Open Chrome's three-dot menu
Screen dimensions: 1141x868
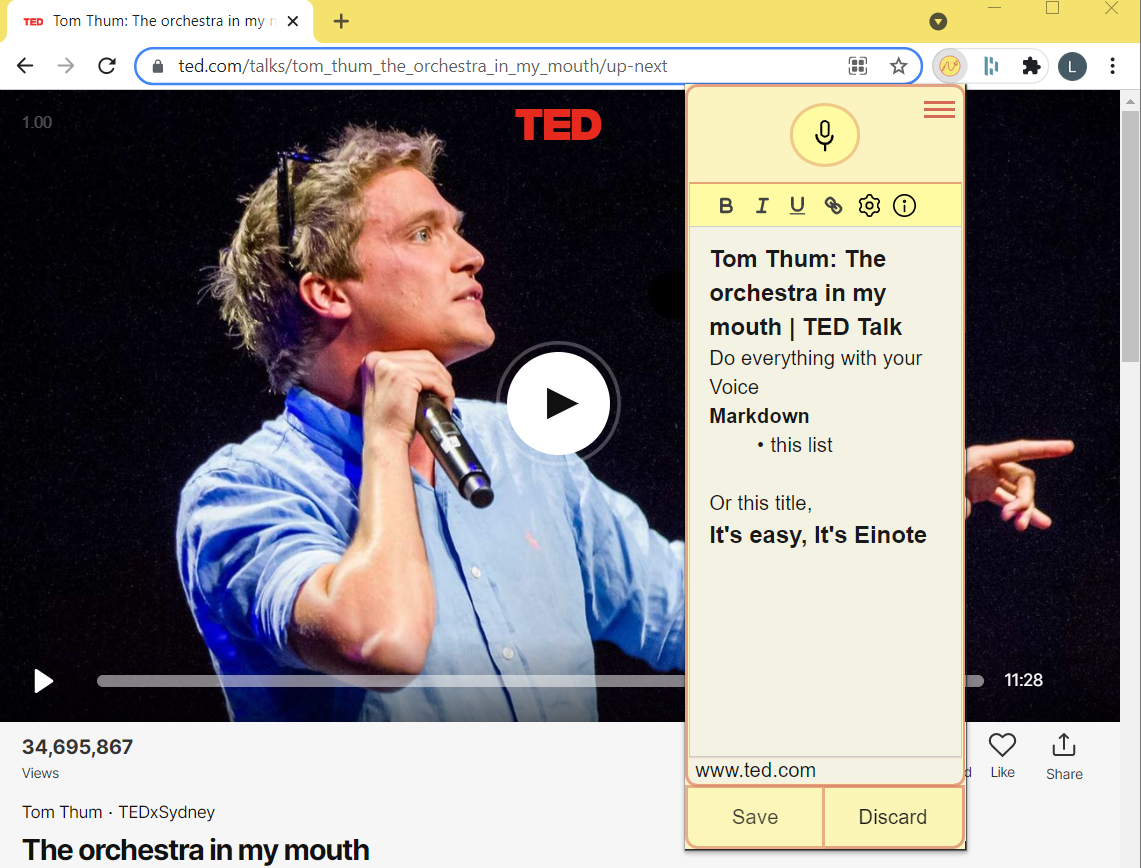coord(1112,66)
